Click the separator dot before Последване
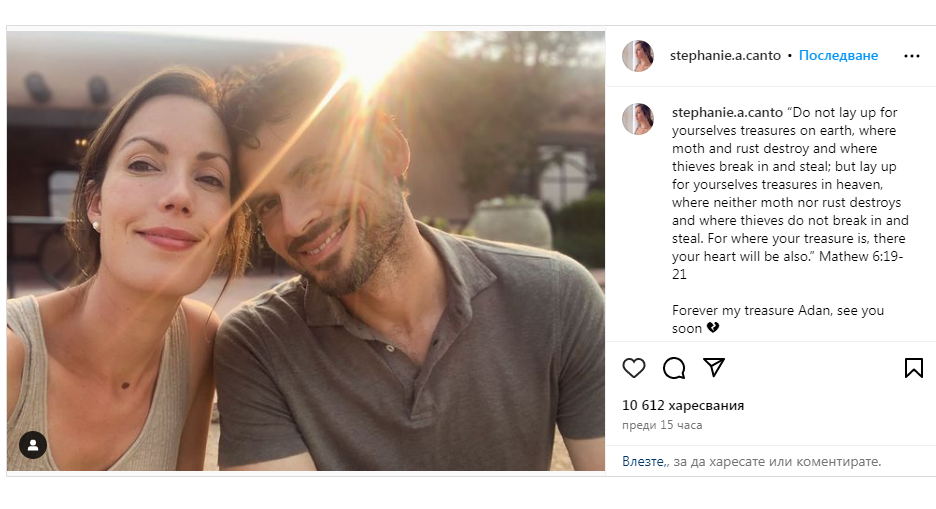This screenshot has height=509, width=936. coord(790,56)
